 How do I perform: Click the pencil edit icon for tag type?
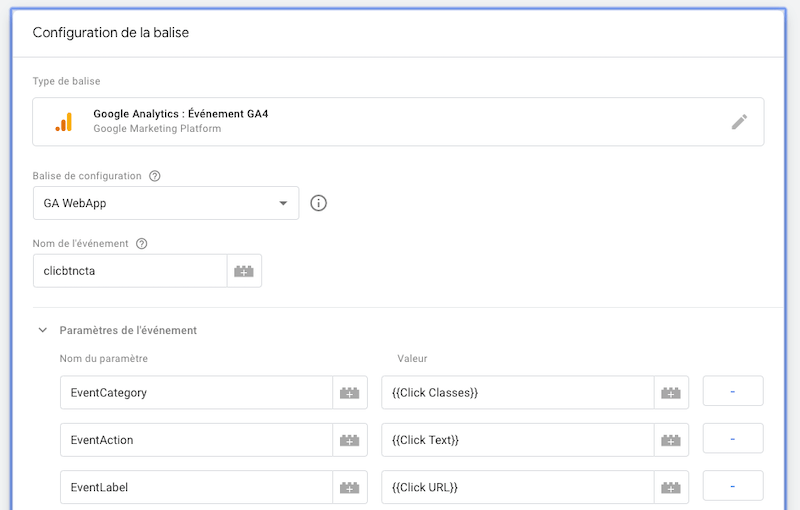(x=739, y=122)
